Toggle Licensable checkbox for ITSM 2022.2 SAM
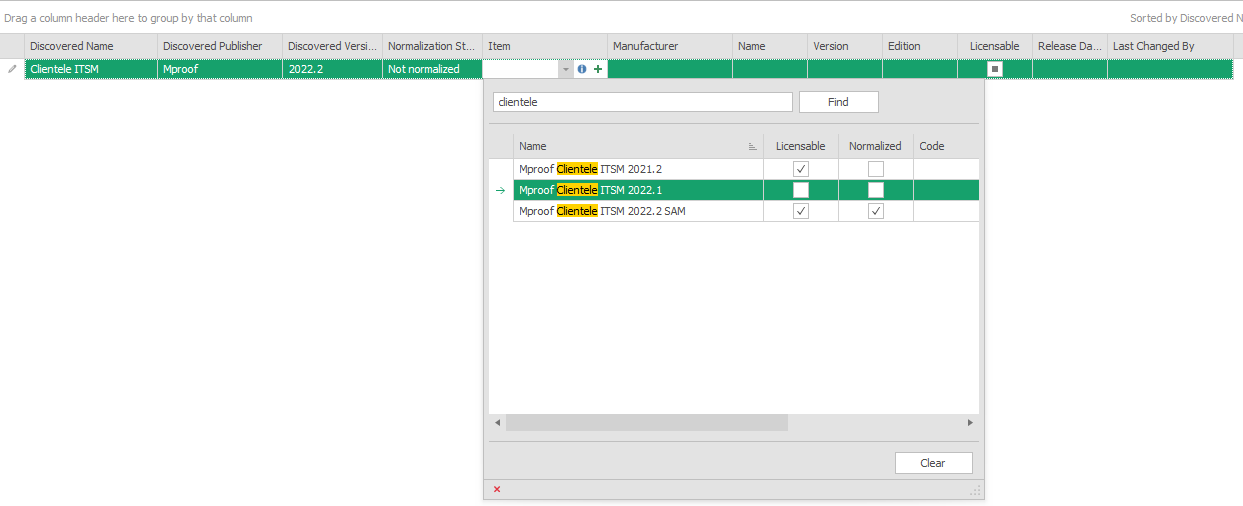 tap(801, 211)
